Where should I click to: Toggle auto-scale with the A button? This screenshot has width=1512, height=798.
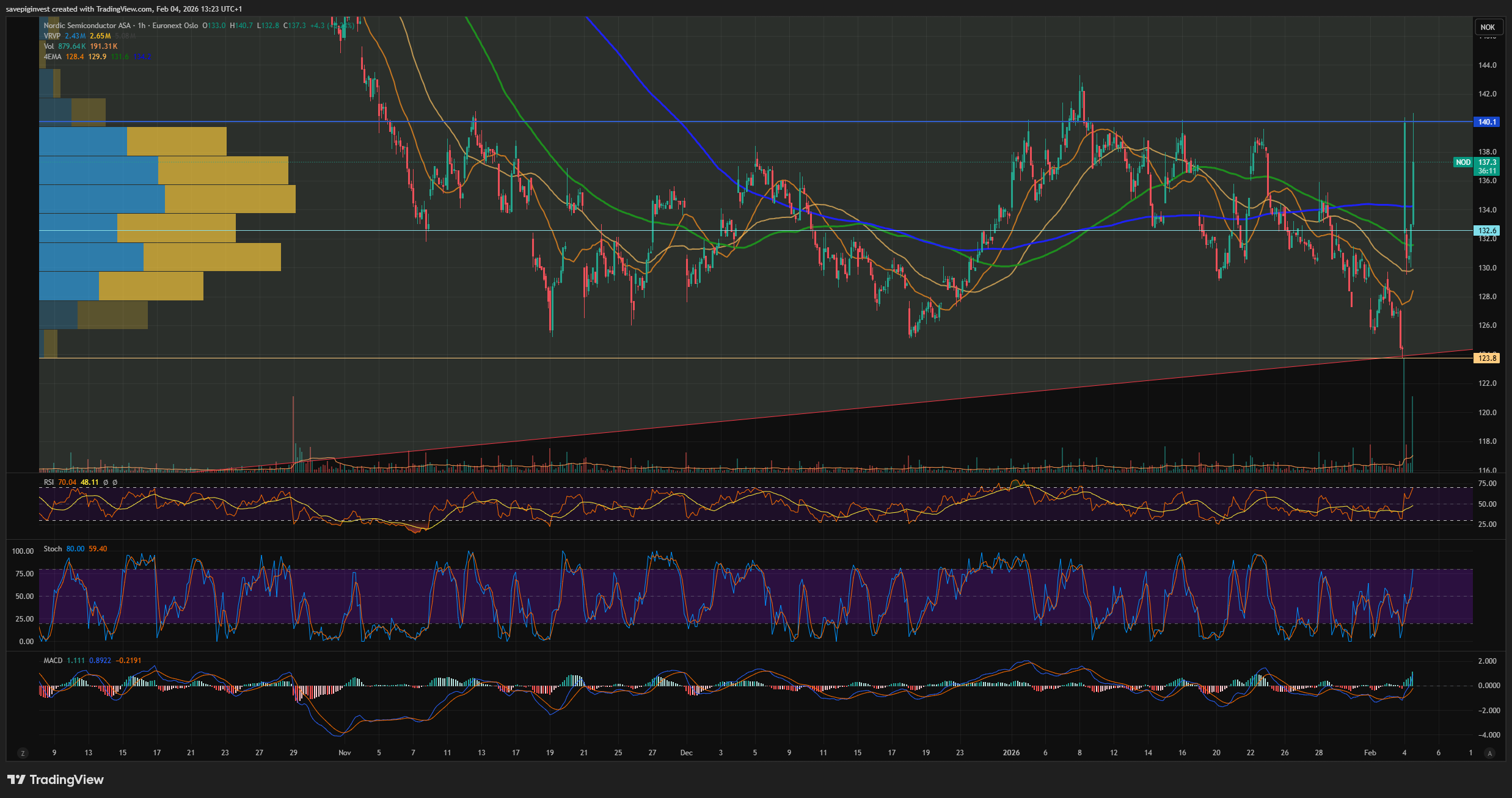[1489, 753]
